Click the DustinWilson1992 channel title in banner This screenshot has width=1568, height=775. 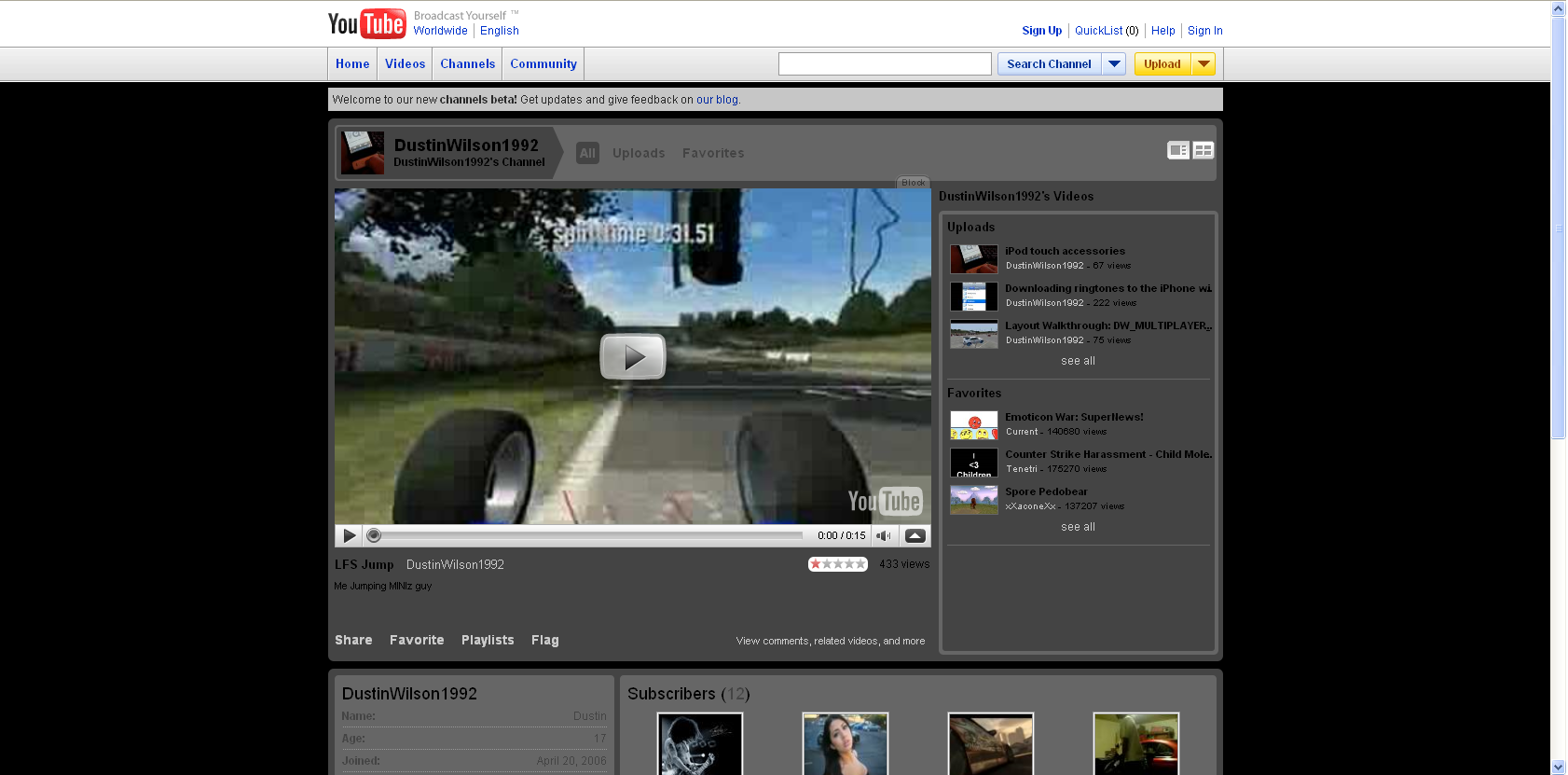click(466, 145)
